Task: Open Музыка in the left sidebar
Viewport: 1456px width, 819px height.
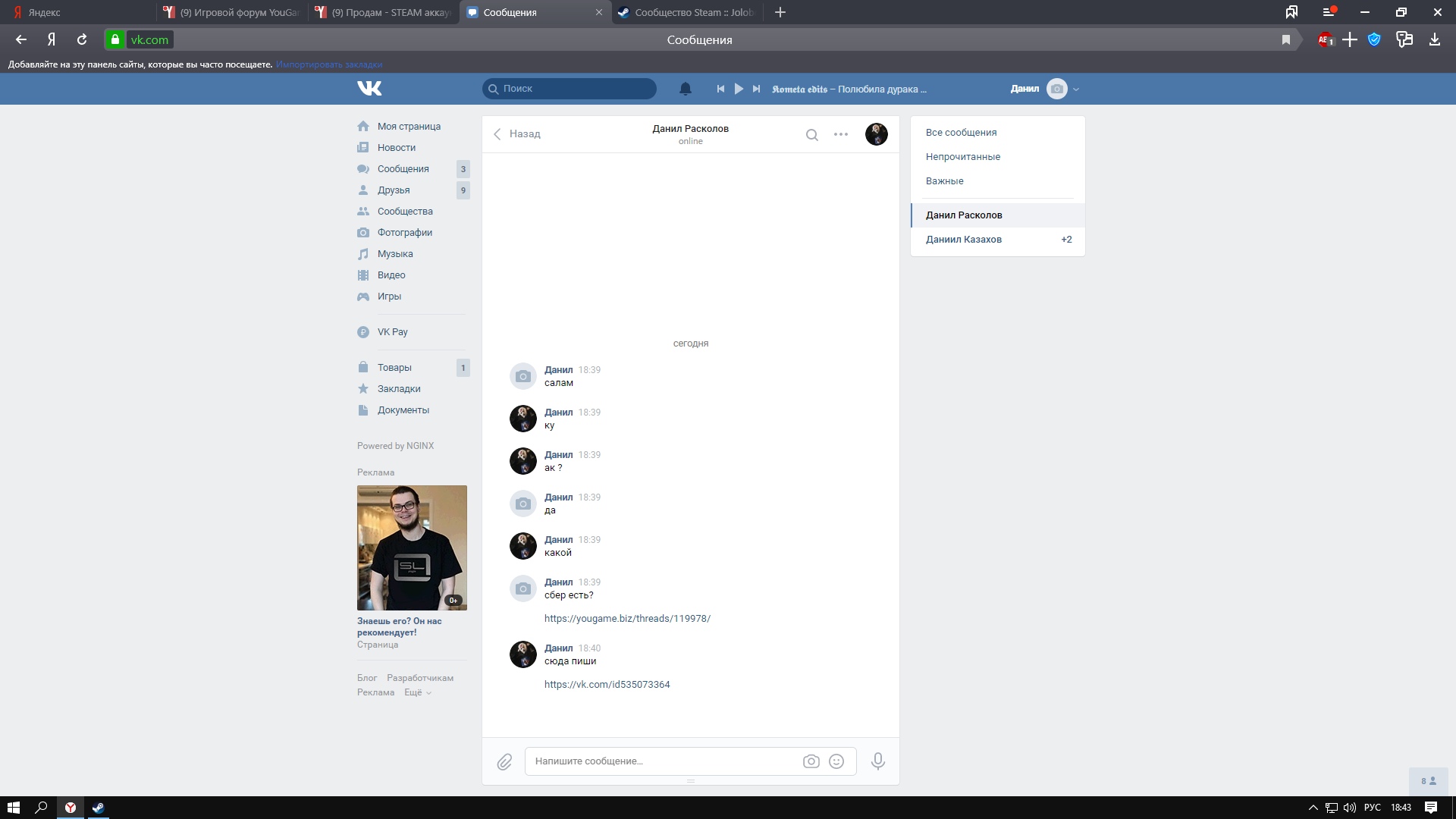Action: tap(394, 254)
